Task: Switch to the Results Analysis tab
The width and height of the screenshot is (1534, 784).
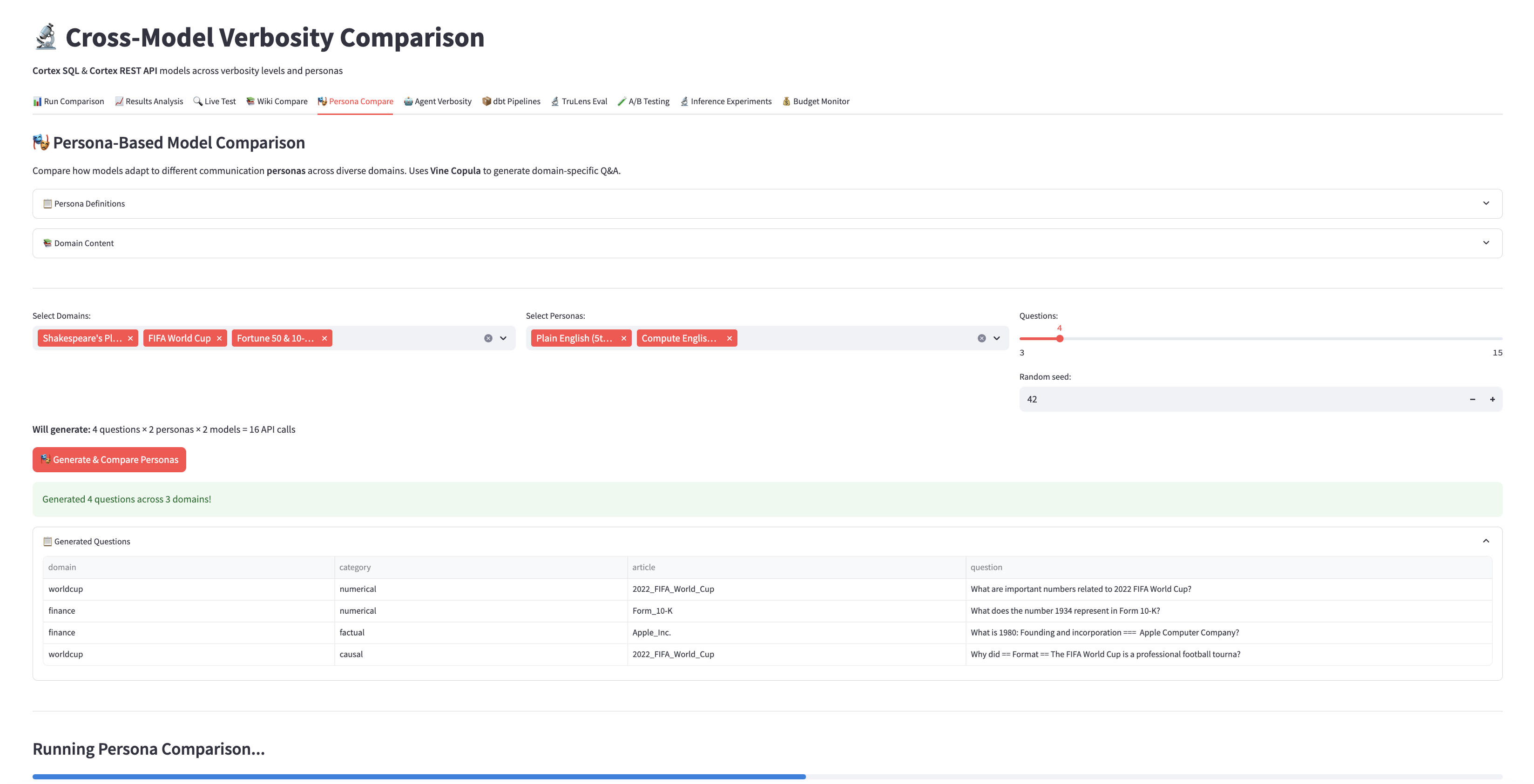Action: (149, 101)
